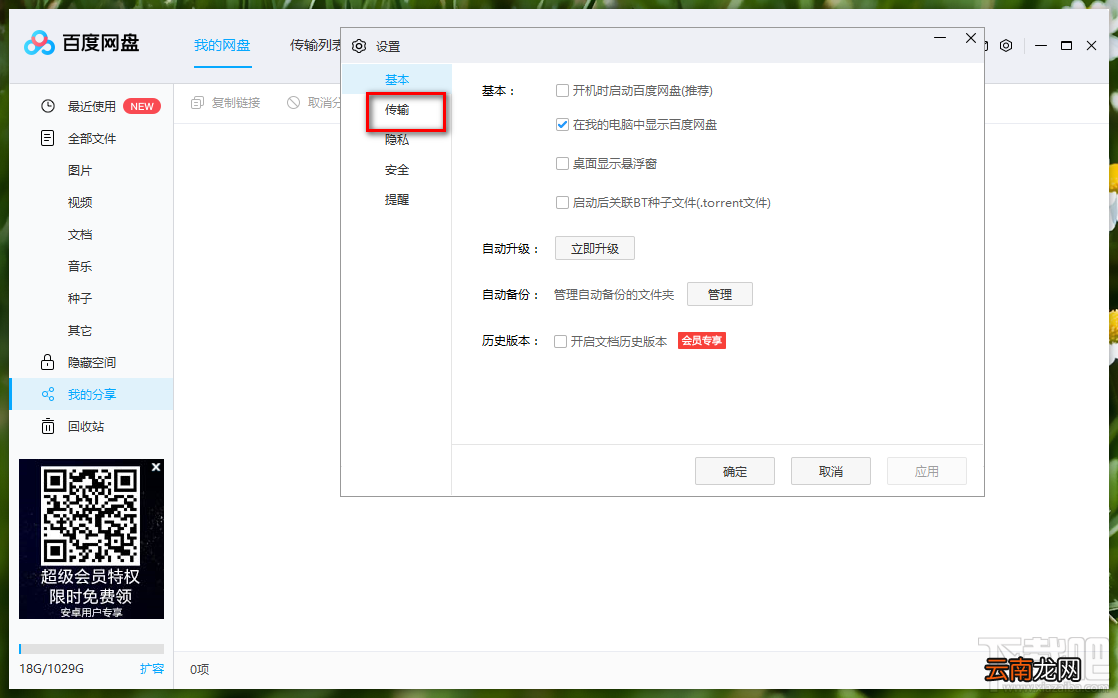Open 我的分享 in the sidebar

tap(91, 394)
